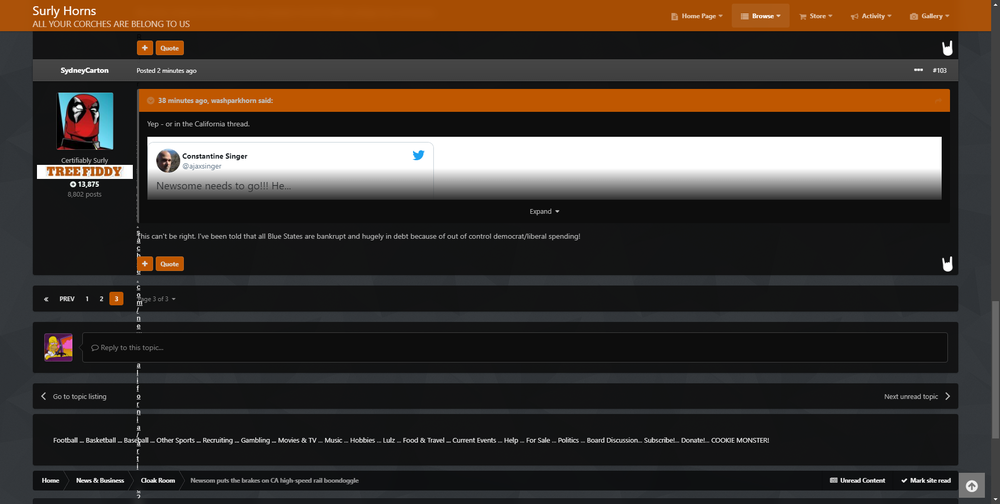Screen dimensions: 1000x504
Task: Open the three-dots post options for #103
Action: tap(918, 70)
